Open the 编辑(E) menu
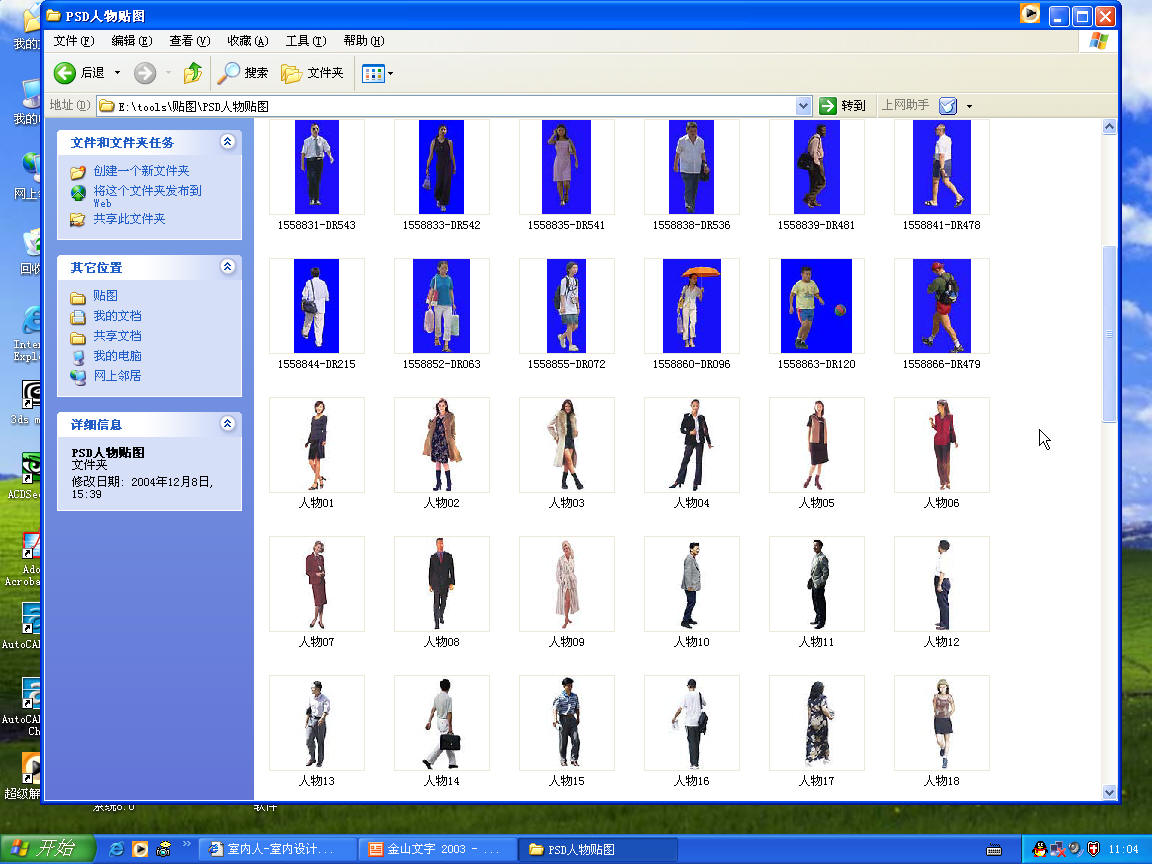 [132, 40]
